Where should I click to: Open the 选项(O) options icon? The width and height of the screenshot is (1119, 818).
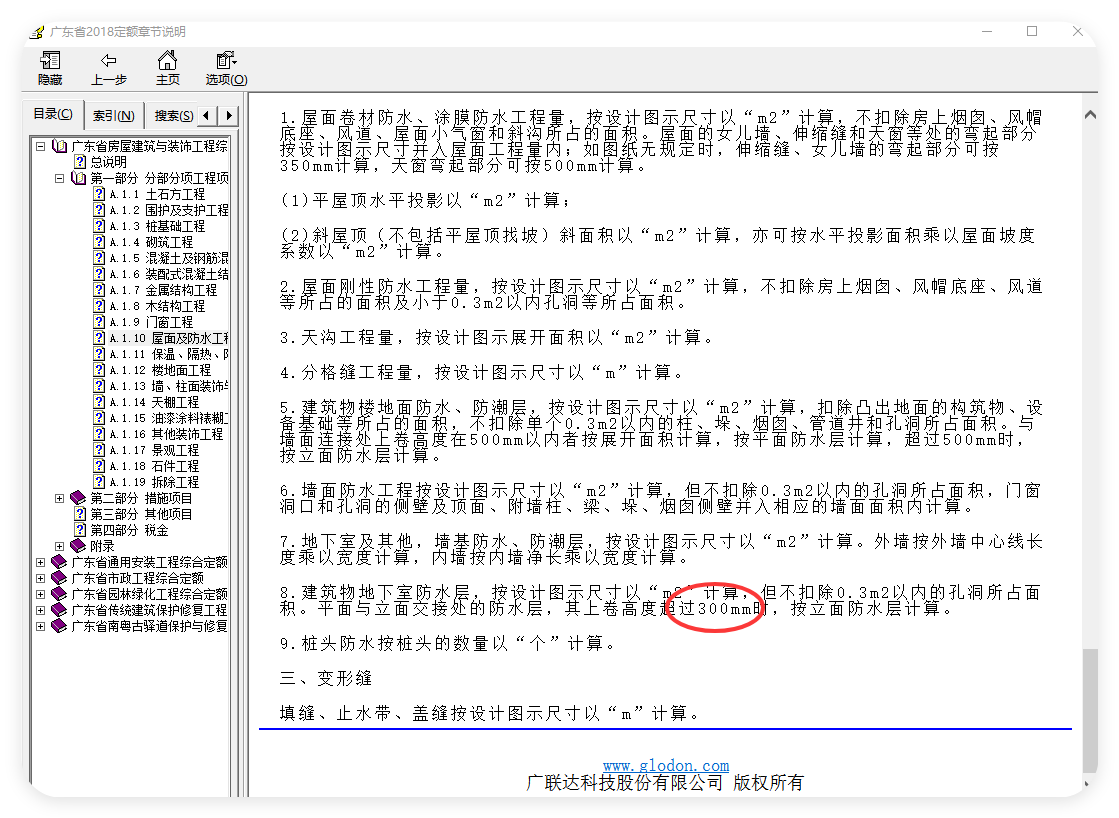[226, 60]
